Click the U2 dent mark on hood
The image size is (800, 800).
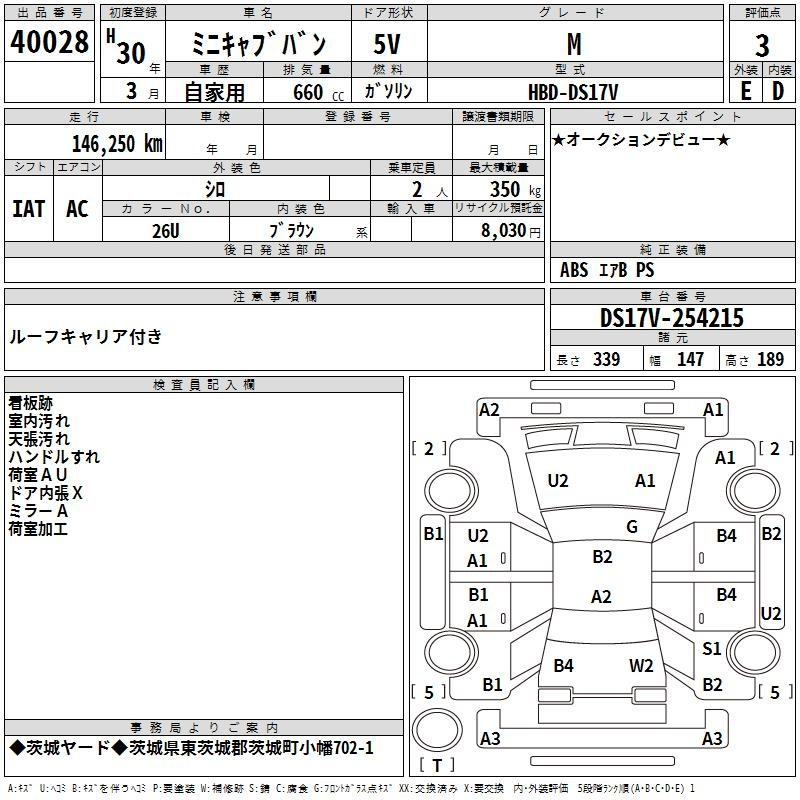click(x=558, y=481)
